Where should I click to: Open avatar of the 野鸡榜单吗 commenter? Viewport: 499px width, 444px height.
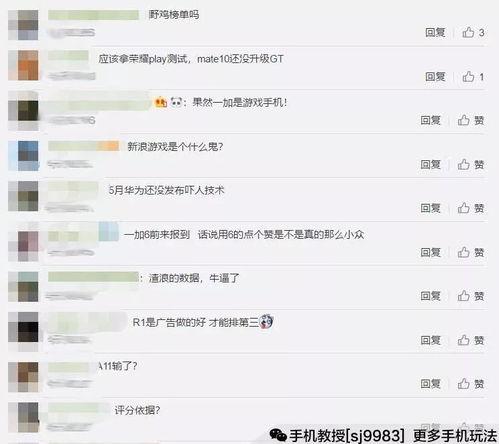coord(23,25)
